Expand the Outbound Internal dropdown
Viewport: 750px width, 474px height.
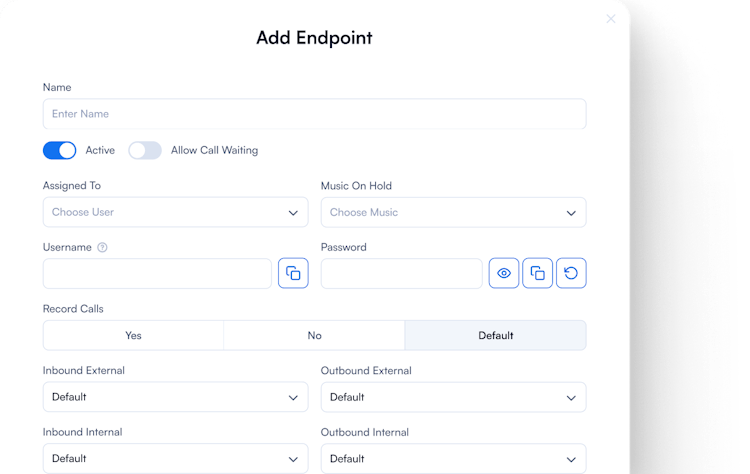(x=453, y=458)
